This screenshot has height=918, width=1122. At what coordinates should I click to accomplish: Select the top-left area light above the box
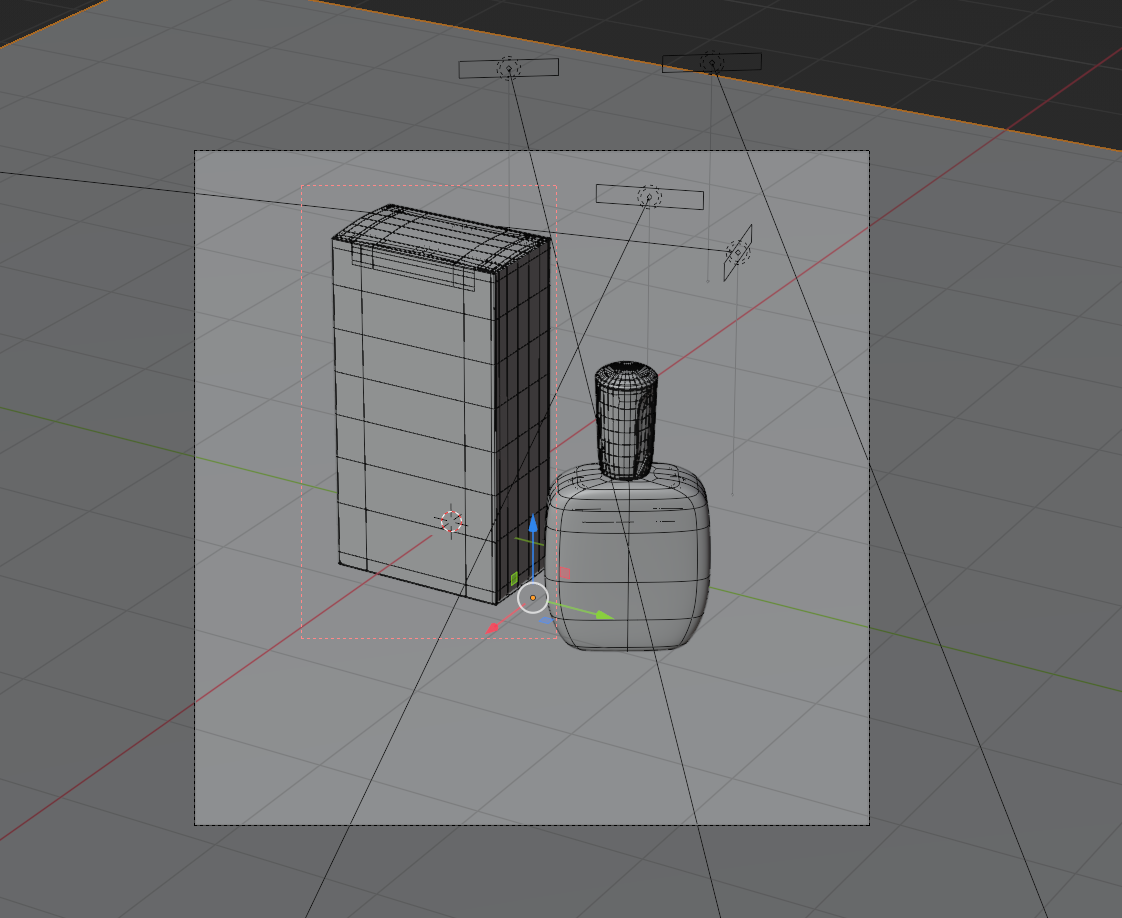[x=509, y=69]
